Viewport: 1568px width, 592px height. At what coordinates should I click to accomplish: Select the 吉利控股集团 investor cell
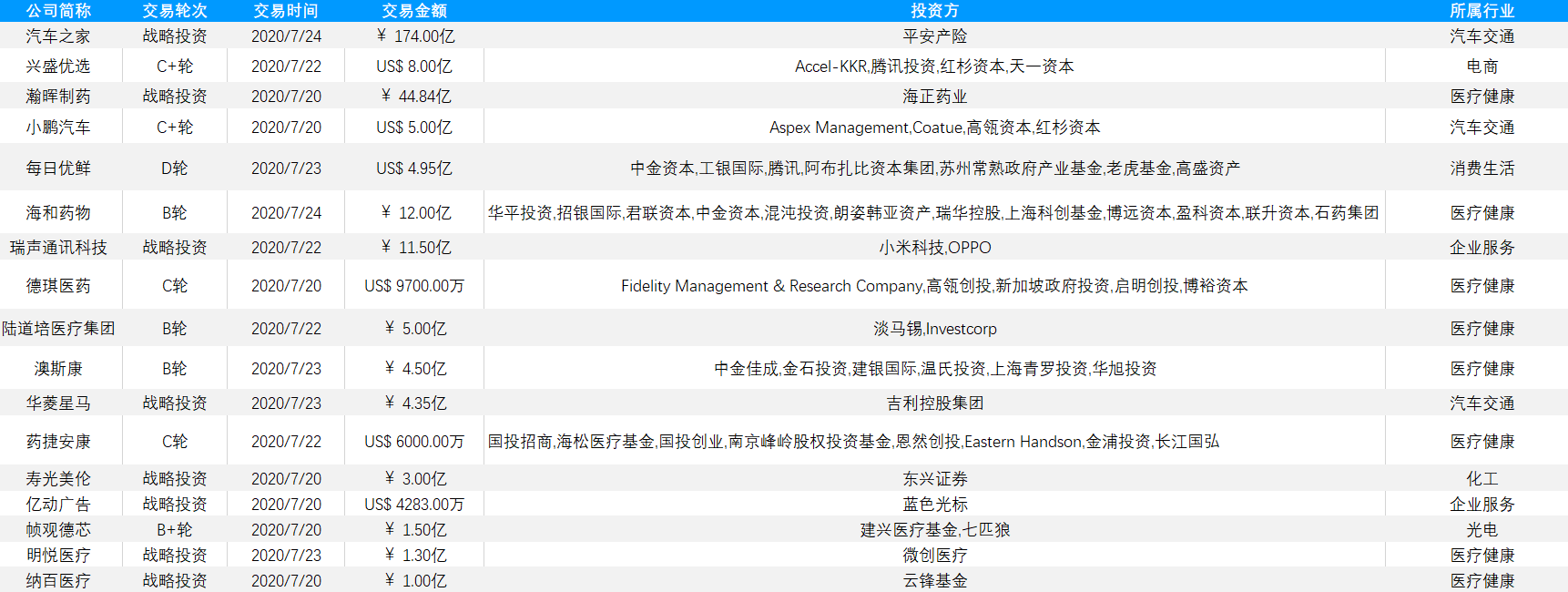935,403
